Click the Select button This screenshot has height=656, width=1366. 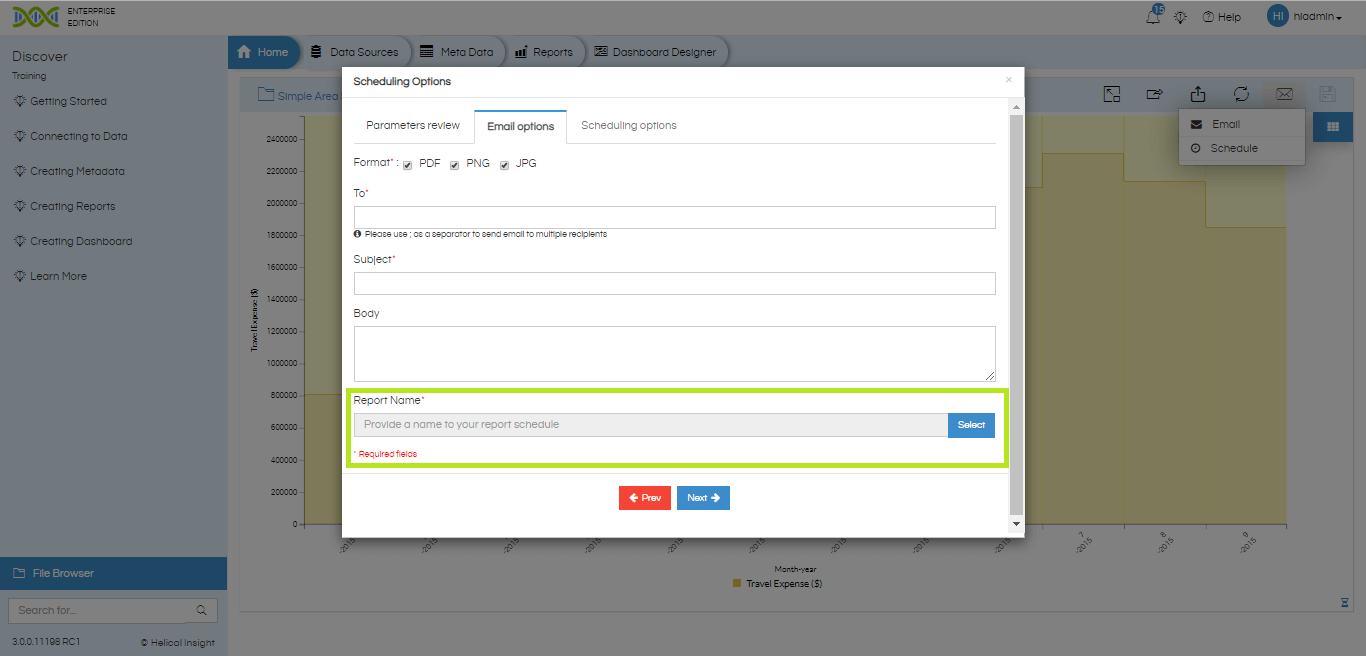click(971, 425)
